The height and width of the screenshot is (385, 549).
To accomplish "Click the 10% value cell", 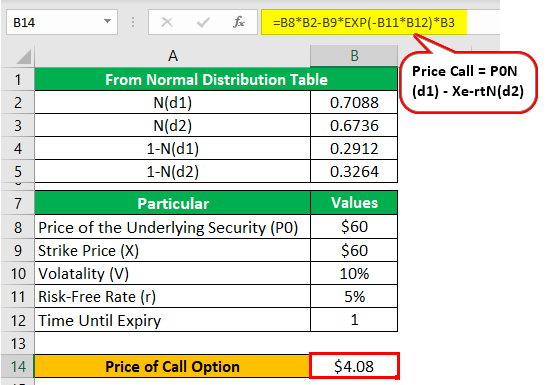I will (354, 274).
